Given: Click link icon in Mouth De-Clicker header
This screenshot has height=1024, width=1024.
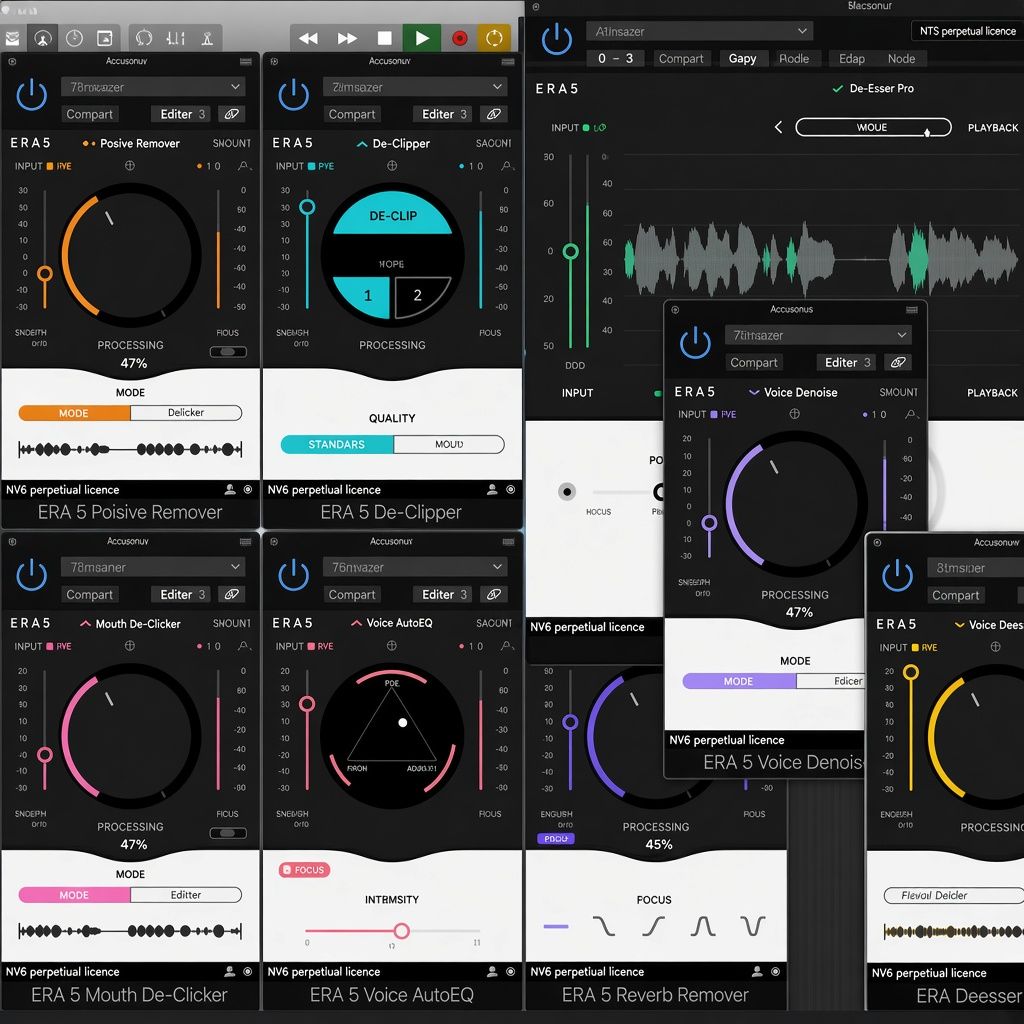Looking at the screenshot, I should pyautogui.click(x=231, y=594).
